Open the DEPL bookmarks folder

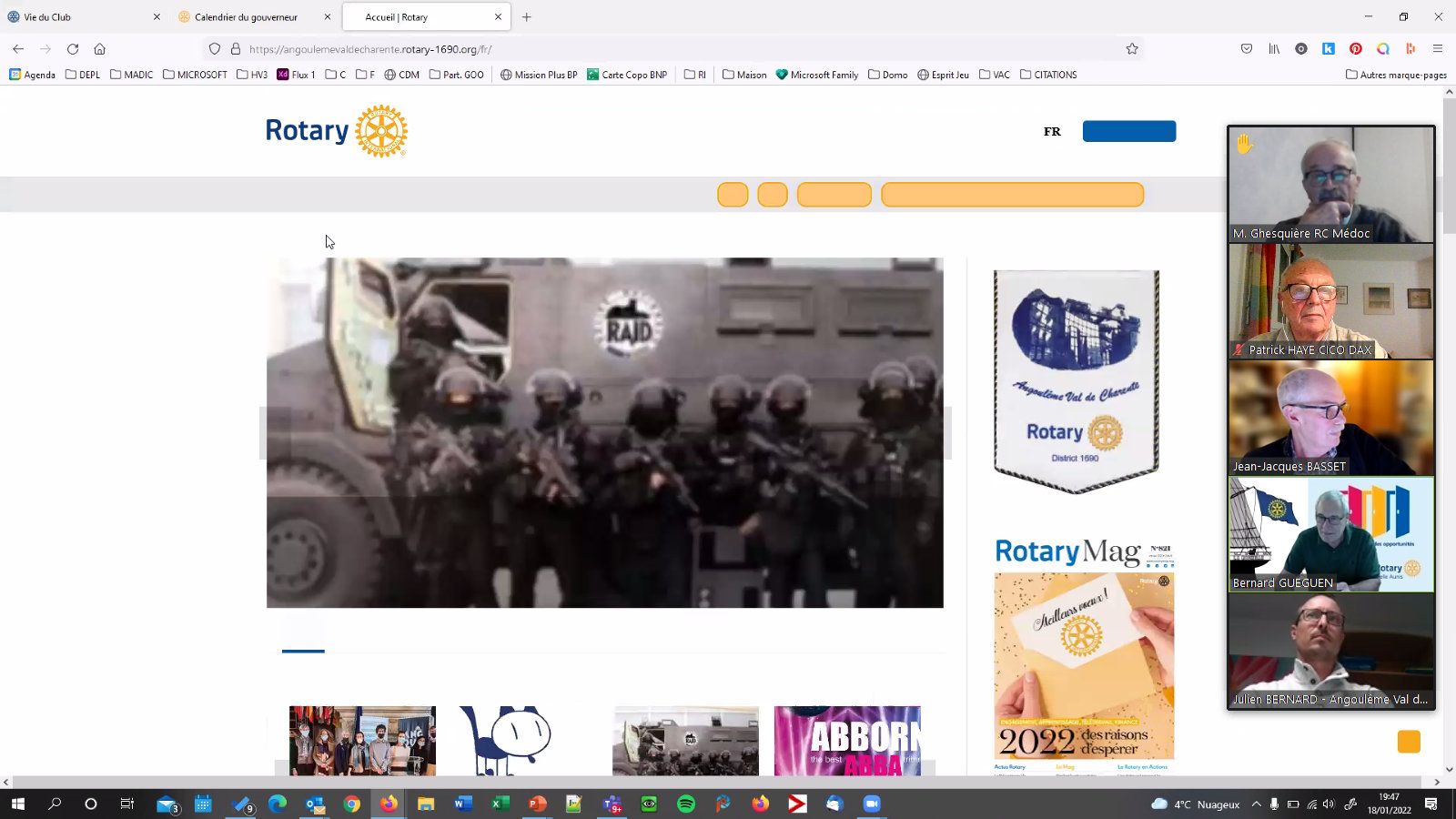click(x=83, y=75)
